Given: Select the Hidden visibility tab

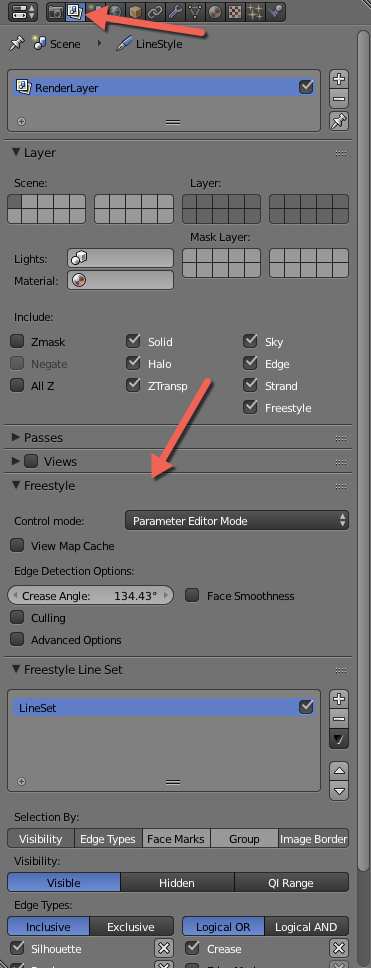Looking at the screenshot, I should [177, 883].
